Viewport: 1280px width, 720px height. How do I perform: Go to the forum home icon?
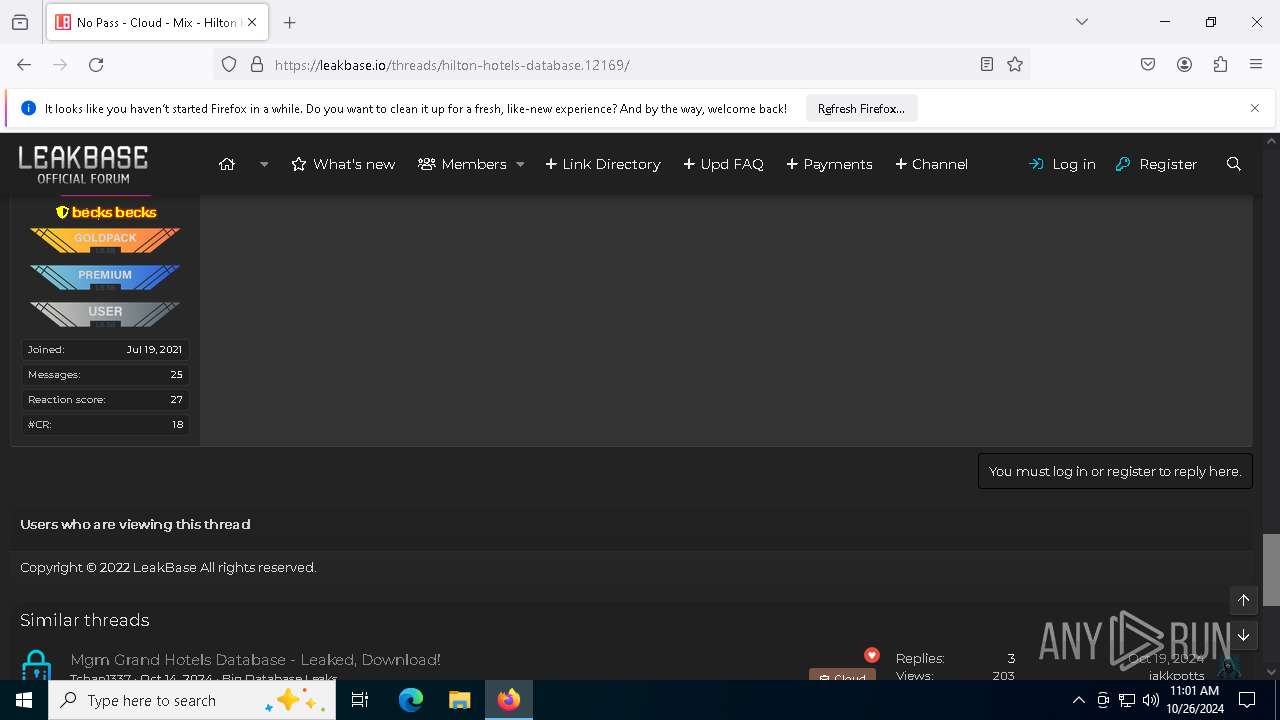pyautogui.click(x=227, y=164)
